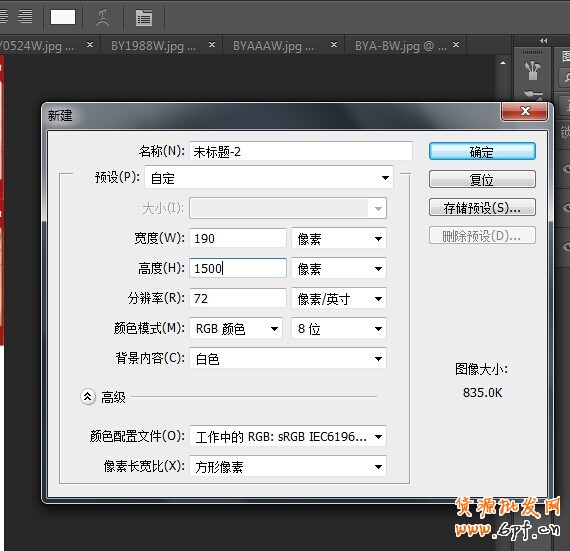This screenshot has height=551, width=570.
Task: Toggle the character and paragraph panel icon
Action: (144, 17)
